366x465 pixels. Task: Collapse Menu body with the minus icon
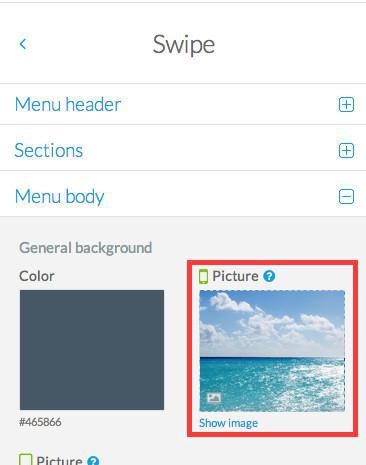pos(346,196)
